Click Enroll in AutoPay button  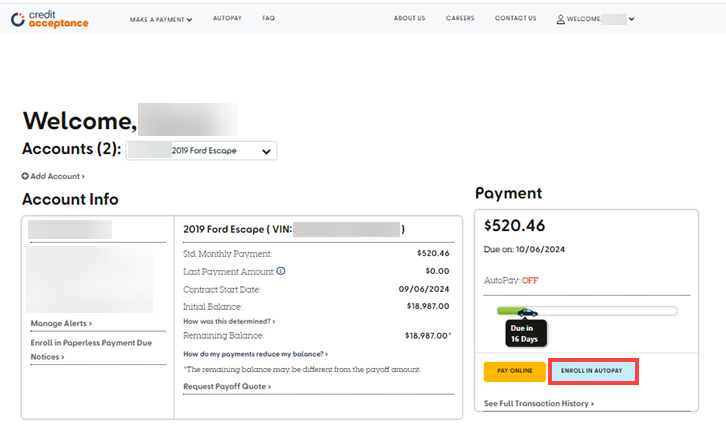[x=593, y=371]
